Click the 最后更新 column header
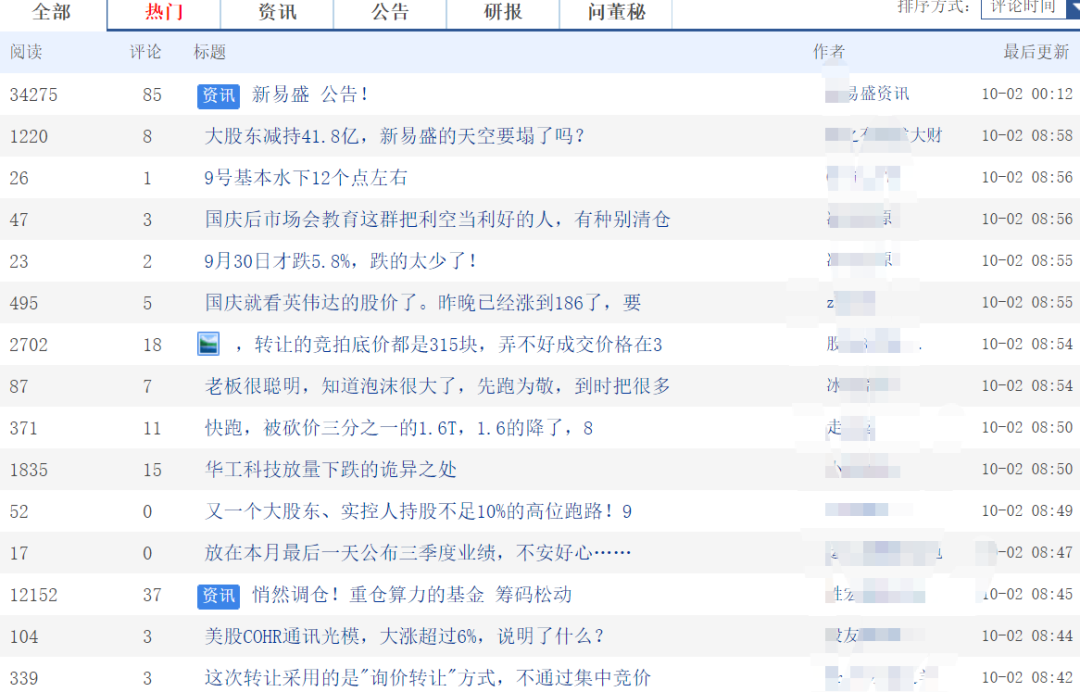 [x=1036, y=52]
